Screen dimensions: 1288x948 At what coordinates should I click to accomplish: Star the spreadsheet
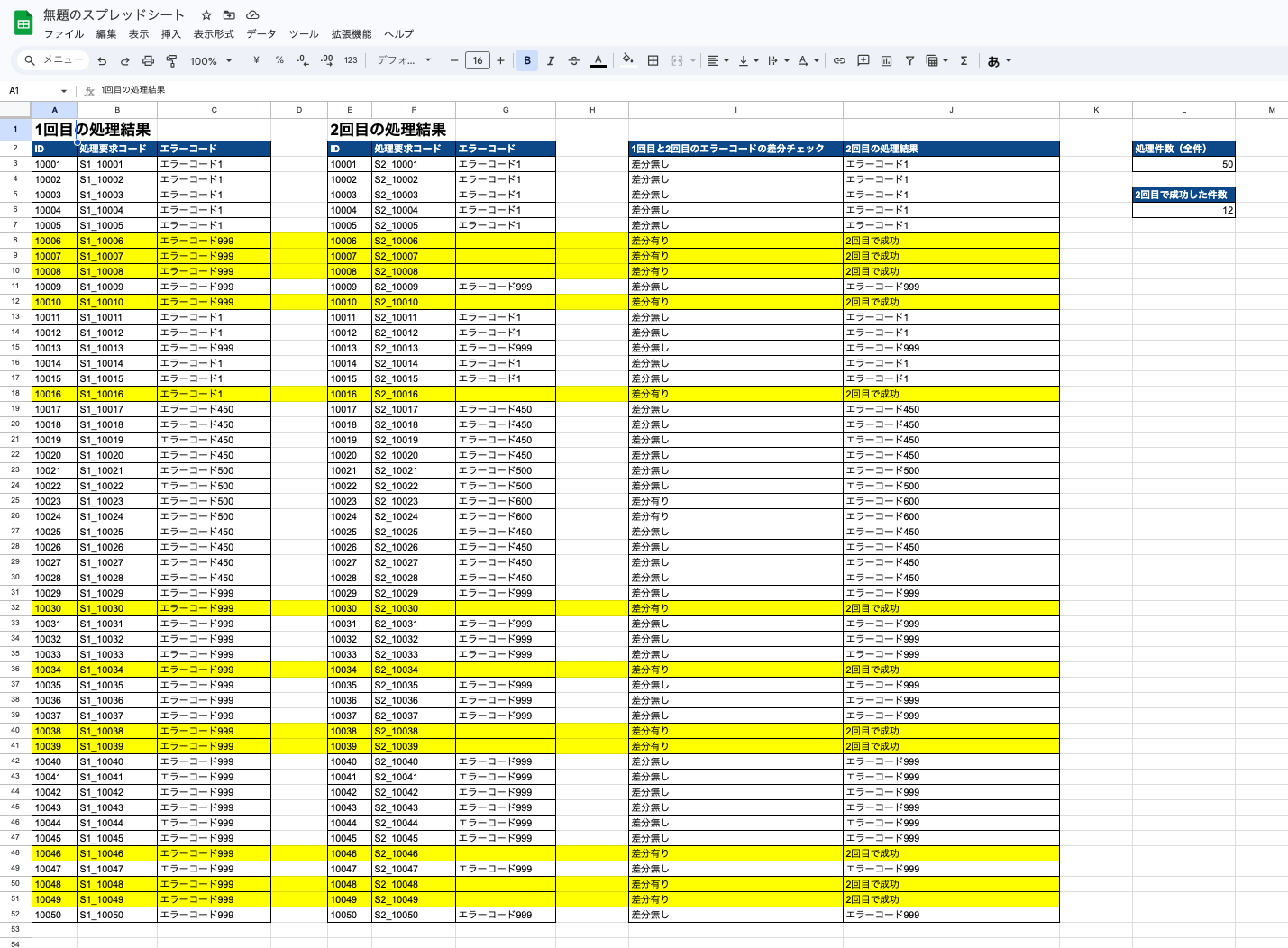coord(206,15)
